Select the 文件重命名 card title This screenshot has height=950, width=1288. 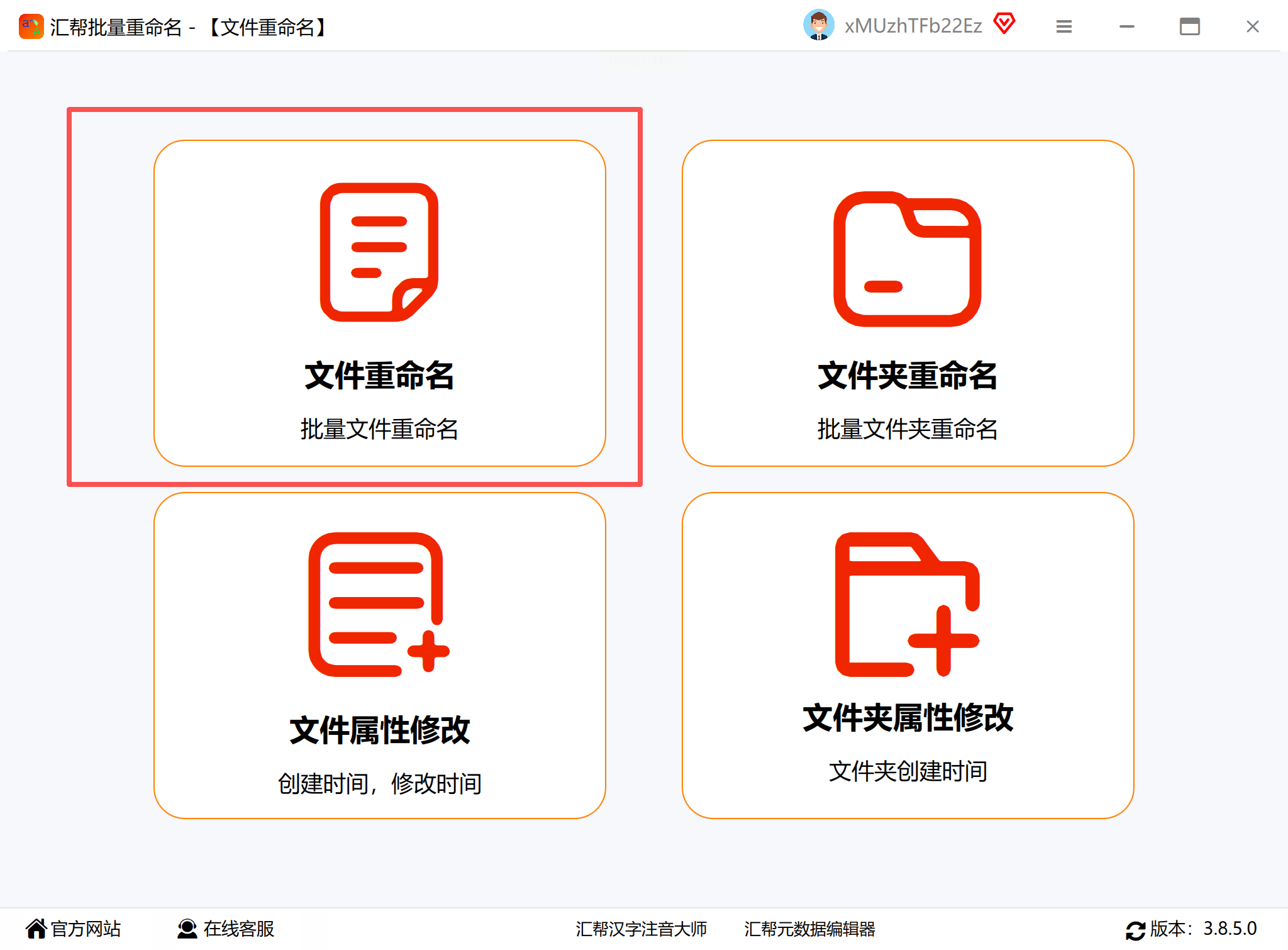coord(379,376)
